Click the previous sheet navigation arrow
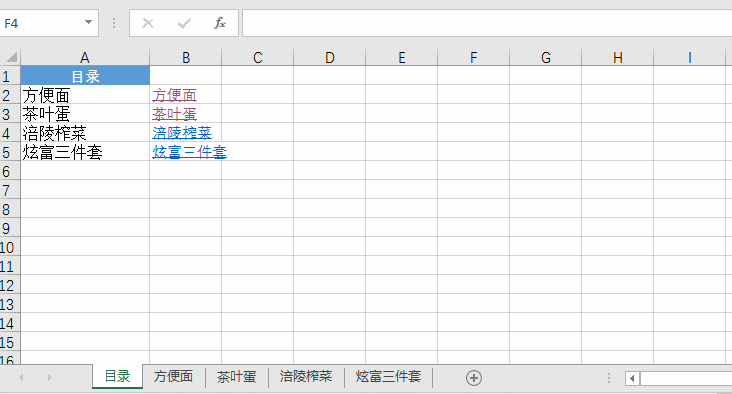Viewport: 732px width, 394px height. tap(21, 377)
